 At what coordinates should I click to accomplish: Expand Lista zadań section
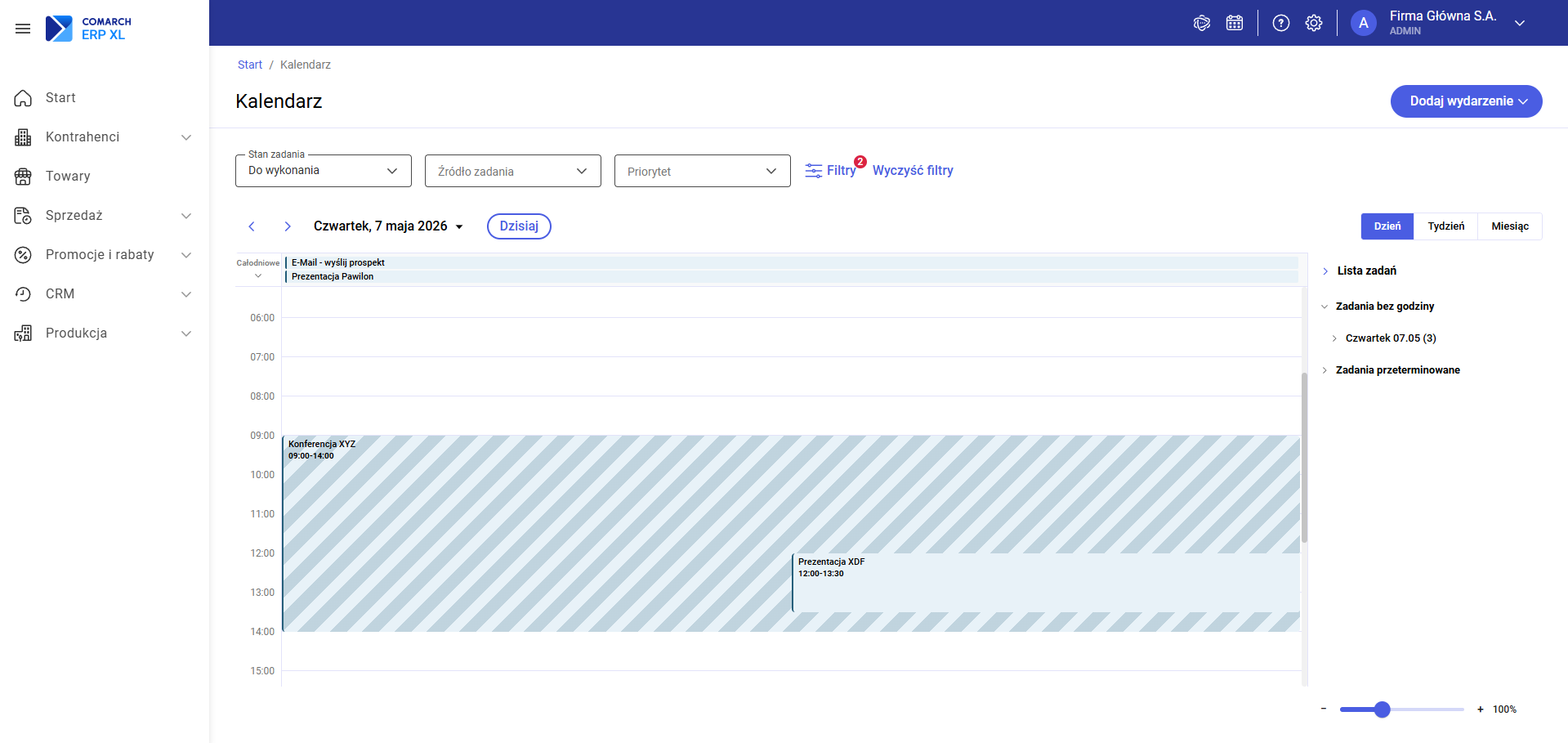(1366, 271)
